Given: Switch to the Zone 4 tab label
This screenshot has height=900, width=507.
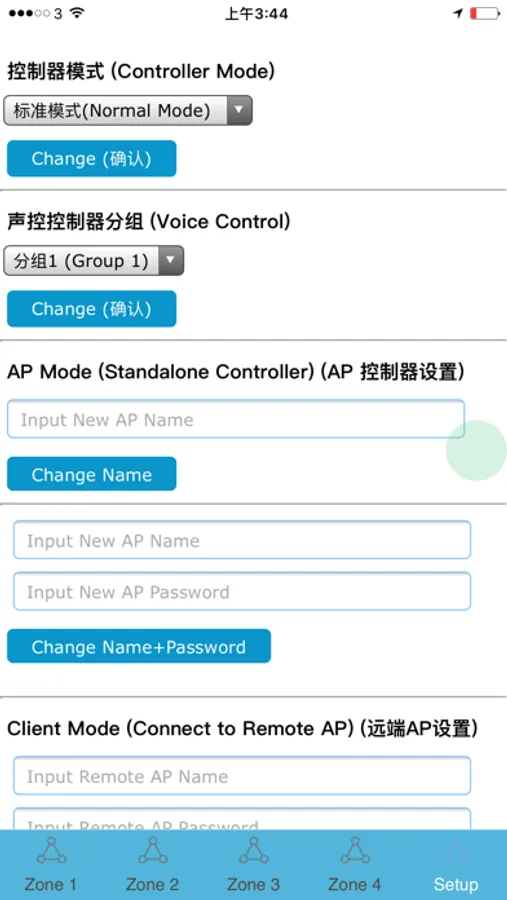Looking at the screenshot, I should coord(354,884).
